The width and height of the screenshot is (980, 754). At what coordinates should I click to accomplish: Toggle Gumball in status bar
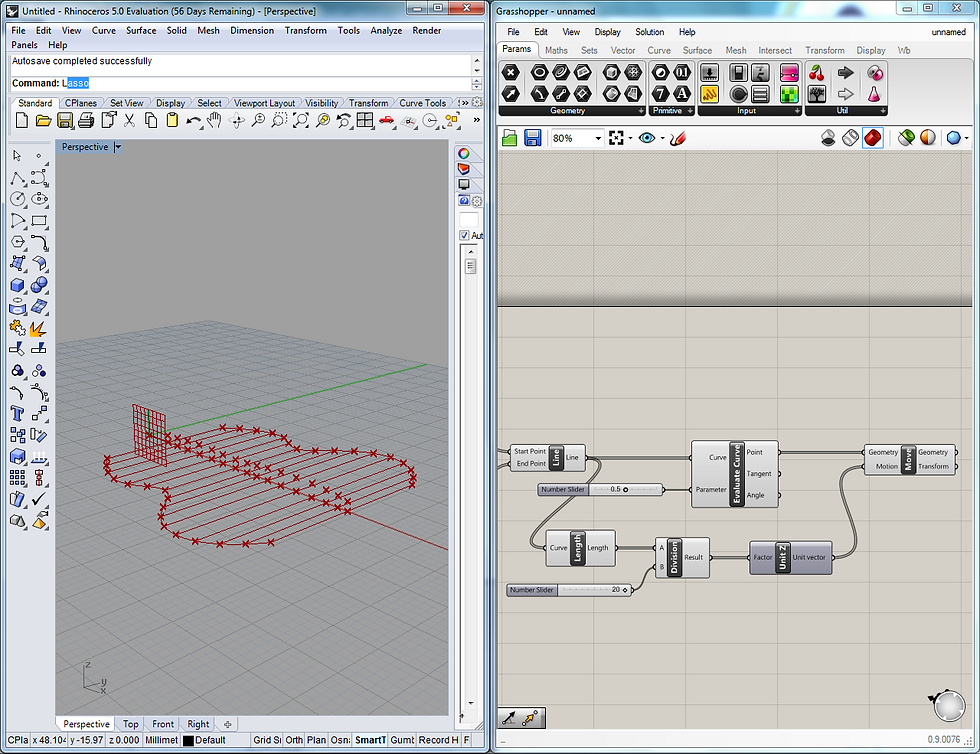pyautogui.click(x=402, y=740)
